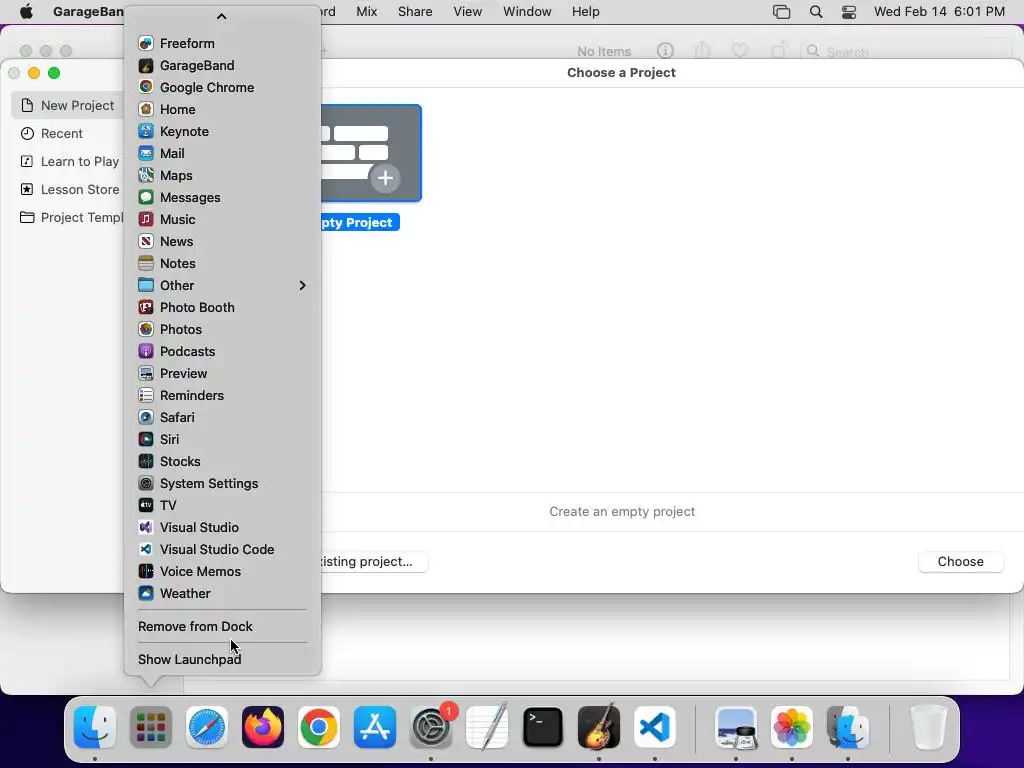Open the Window menu
The height and width of the screenshot is (768, 1024).
pos(527,12)
